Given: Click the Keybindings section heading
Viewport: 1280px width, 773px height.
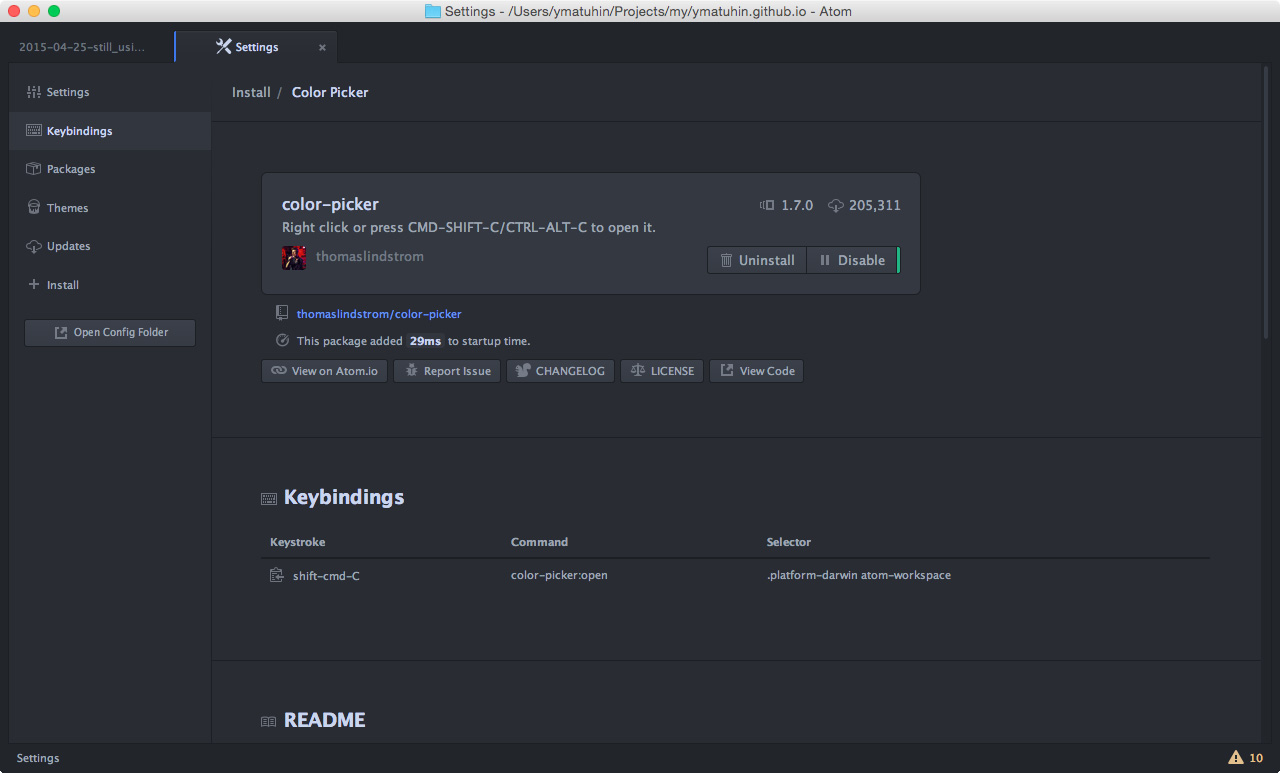Looking at the screenshot, I should pos(344,497).
